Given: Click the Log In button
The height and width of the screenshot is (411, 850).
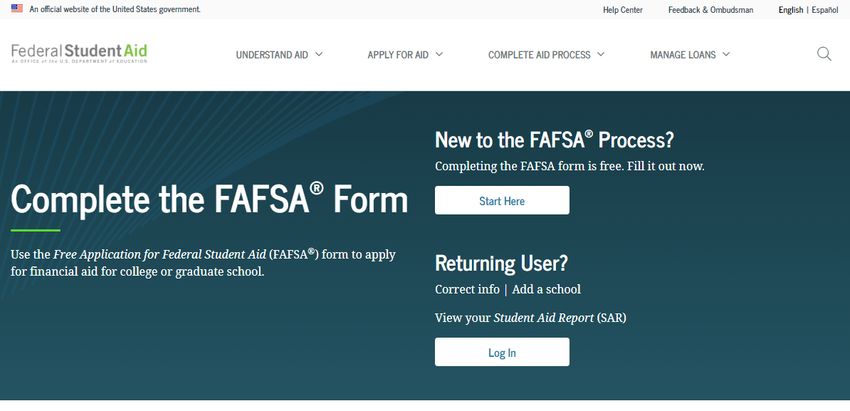Looking at the screenshot, I should click(502, 352).
